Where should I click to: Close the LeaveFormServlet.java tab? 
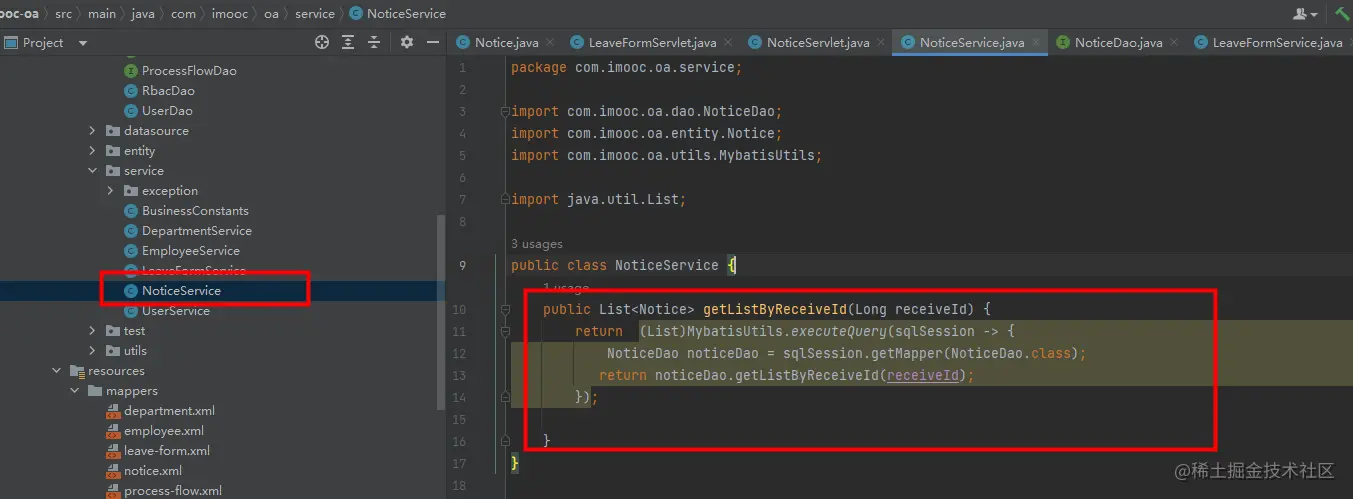click(727, 43)
